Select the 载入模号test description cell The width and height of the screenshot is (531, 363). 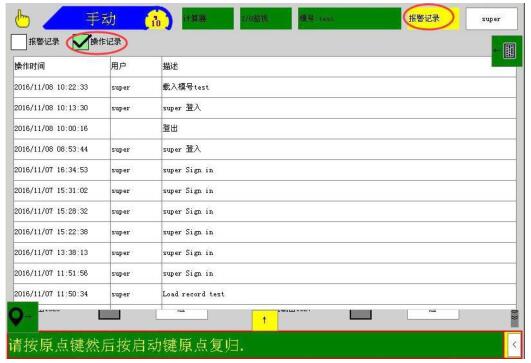(x=339, y=87)
